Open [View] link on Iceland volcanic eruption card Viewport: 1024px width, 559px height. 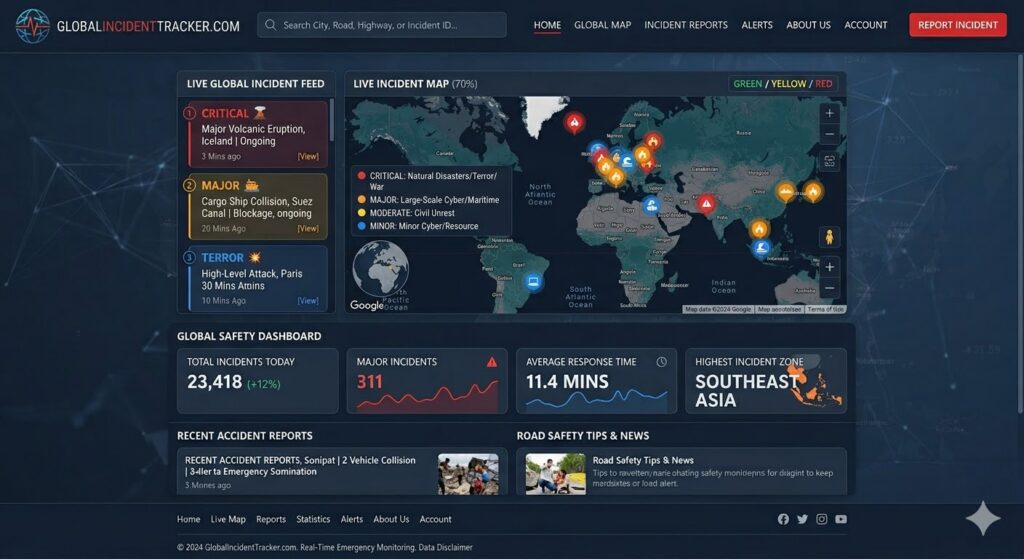coord(308,157)
